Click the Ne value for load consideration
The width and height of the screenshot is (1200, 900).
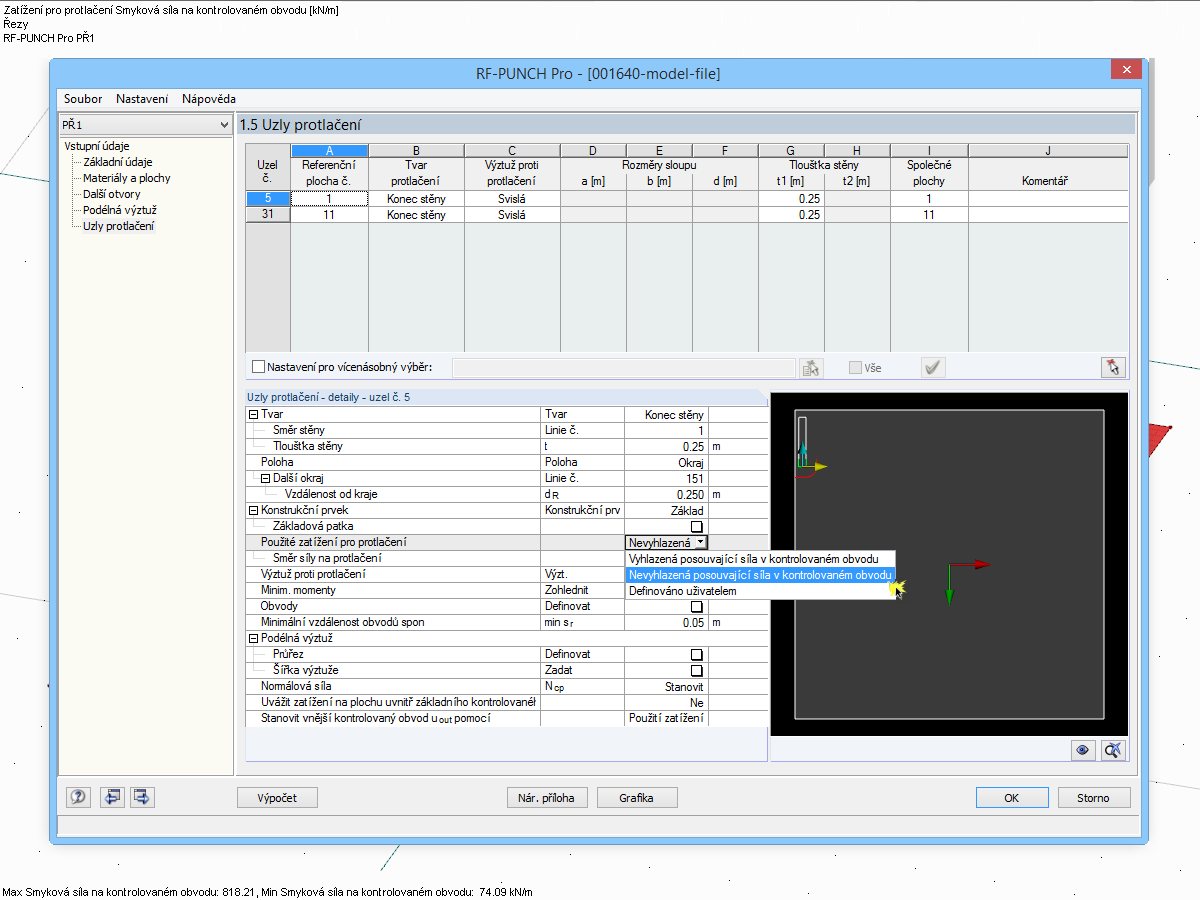[667, 702]
